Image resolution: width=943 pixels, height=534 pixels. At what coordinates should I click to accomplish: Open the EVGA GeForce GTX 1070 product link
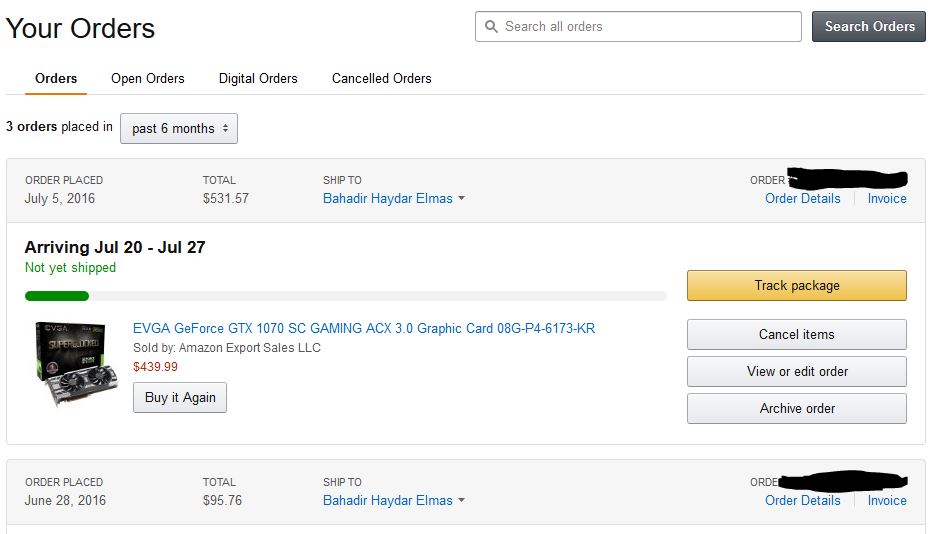pos(364,328)
